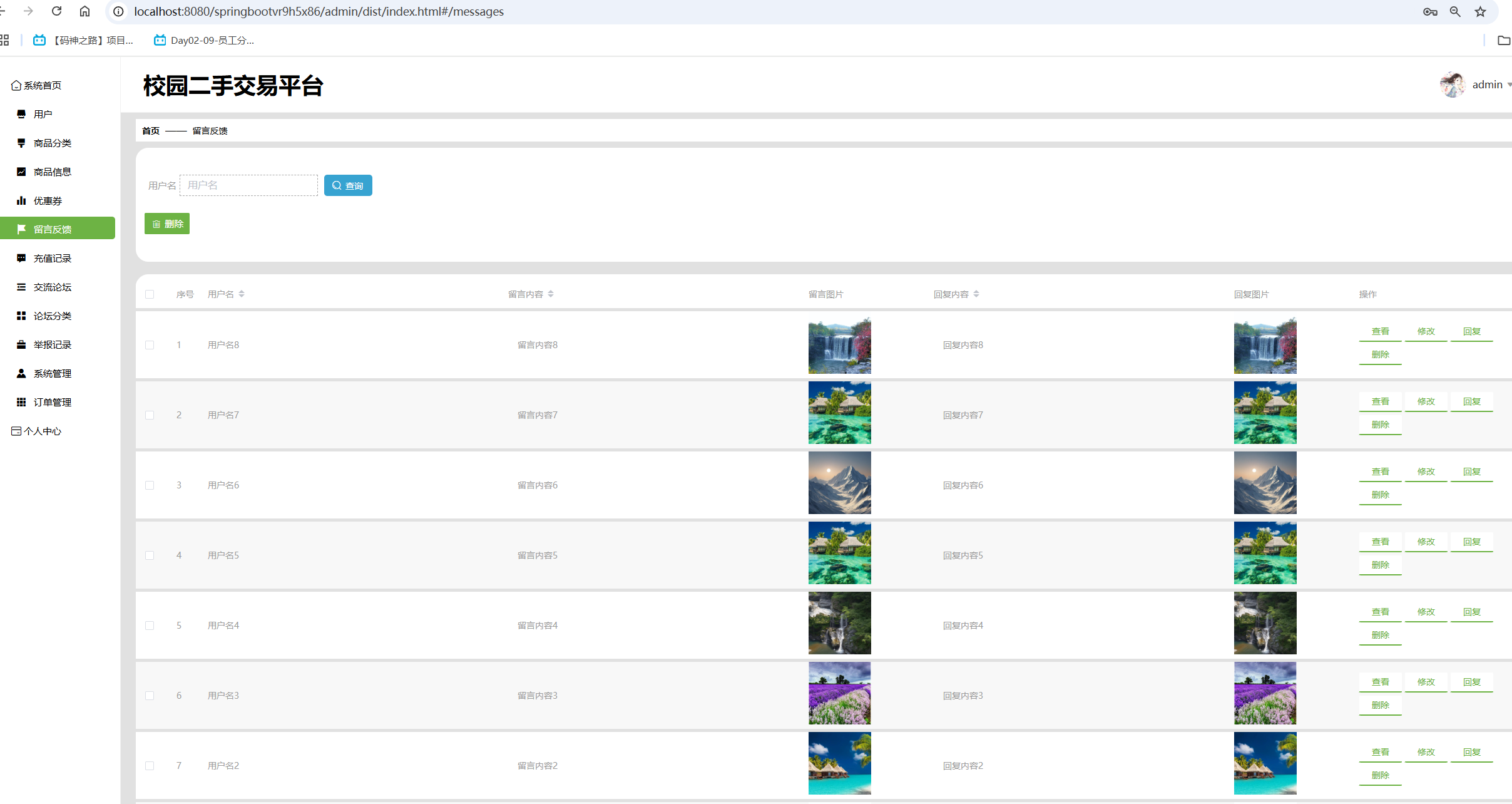Click 回复 link for 用户名7 row
This screenshot has height=804, width=1512.
(x=1471, y=401)
